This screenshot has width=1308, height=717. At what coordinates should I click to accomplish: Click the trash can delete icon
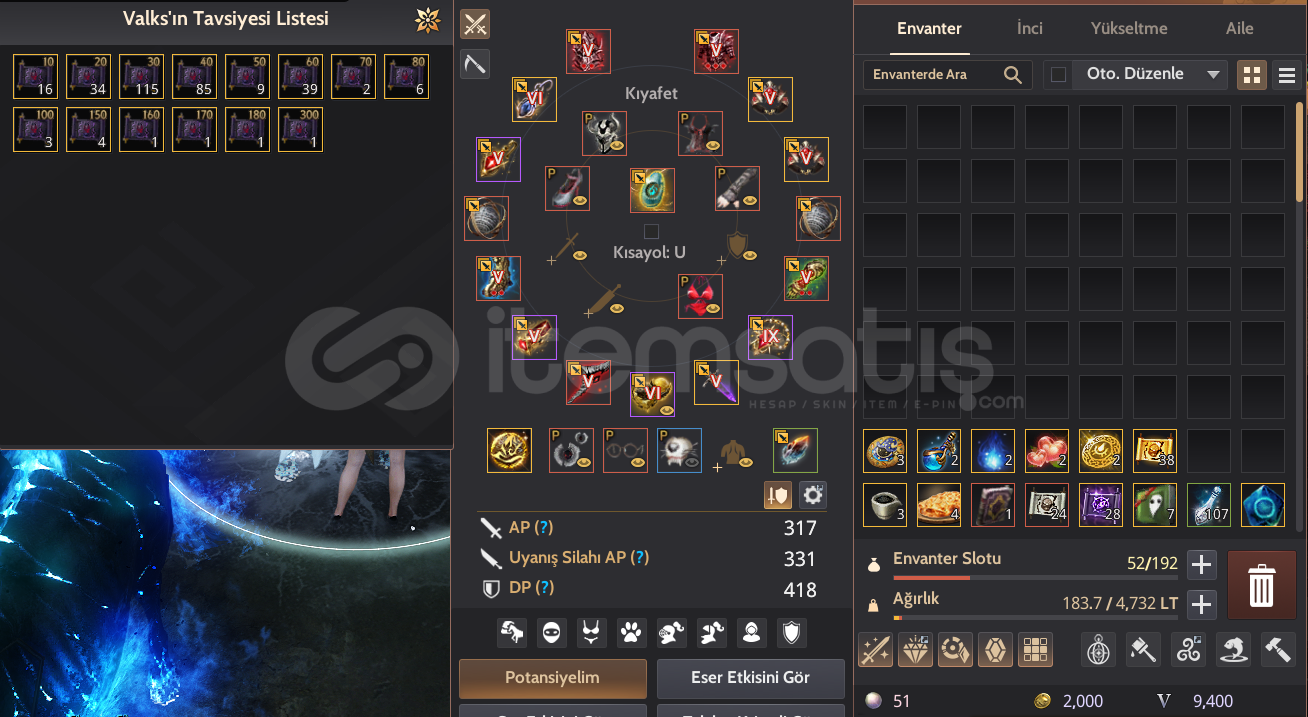(x=1261, y=584)
